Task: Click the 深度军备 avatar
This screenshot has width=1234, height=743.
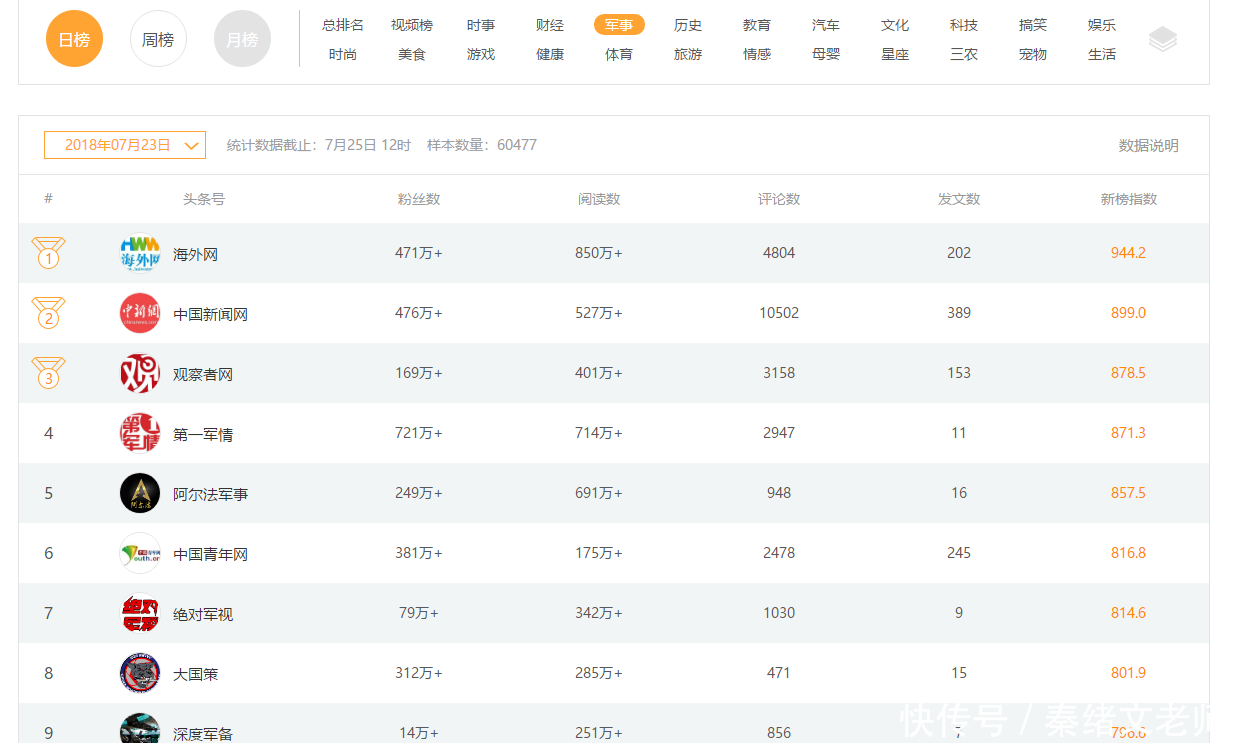Action: click(140, 728)
